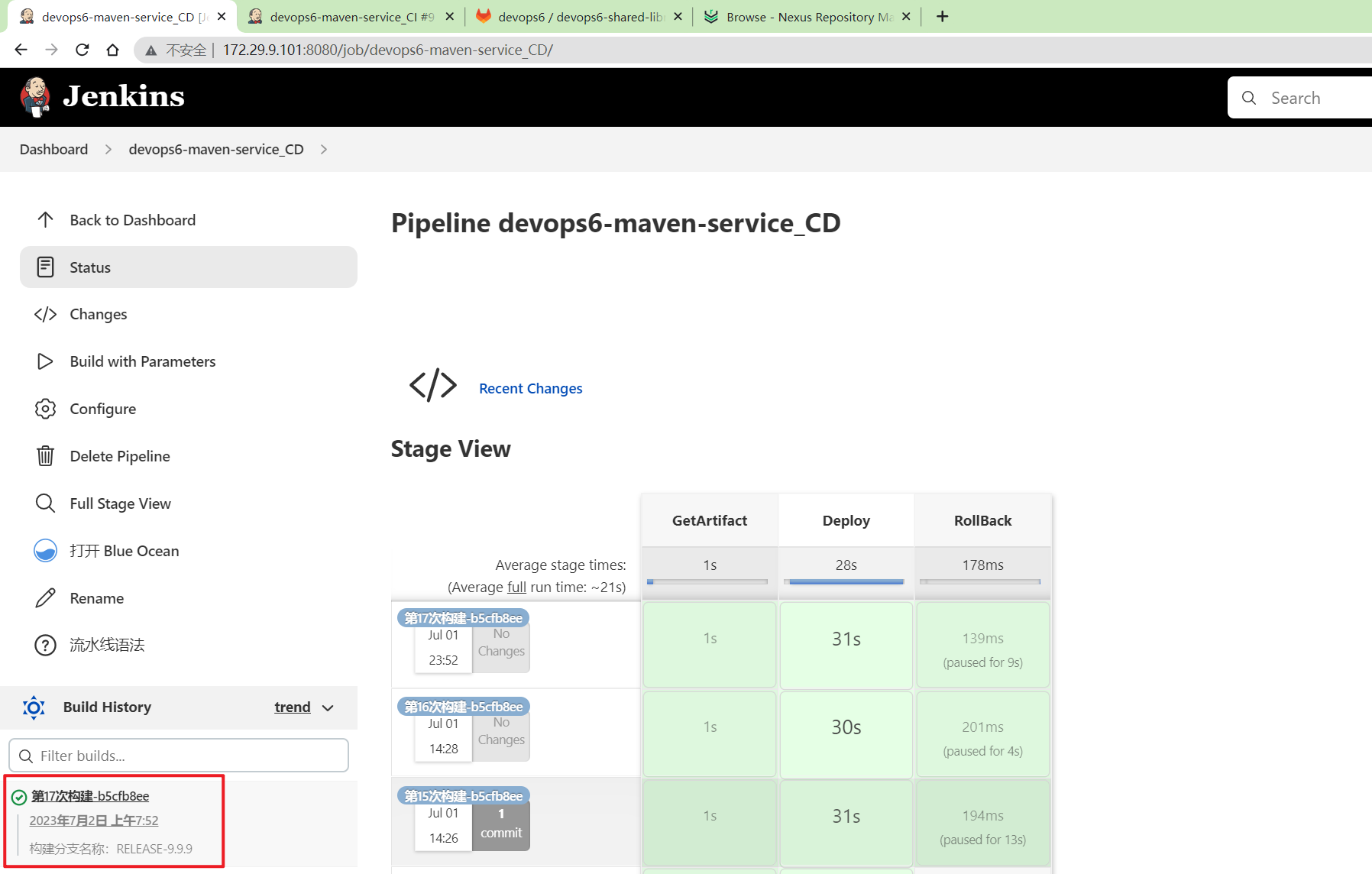Viewport: 1372px width, 874px height.
Task: Click the 30s Deploy cell of build 16
Action: click(x=846, y=733)
